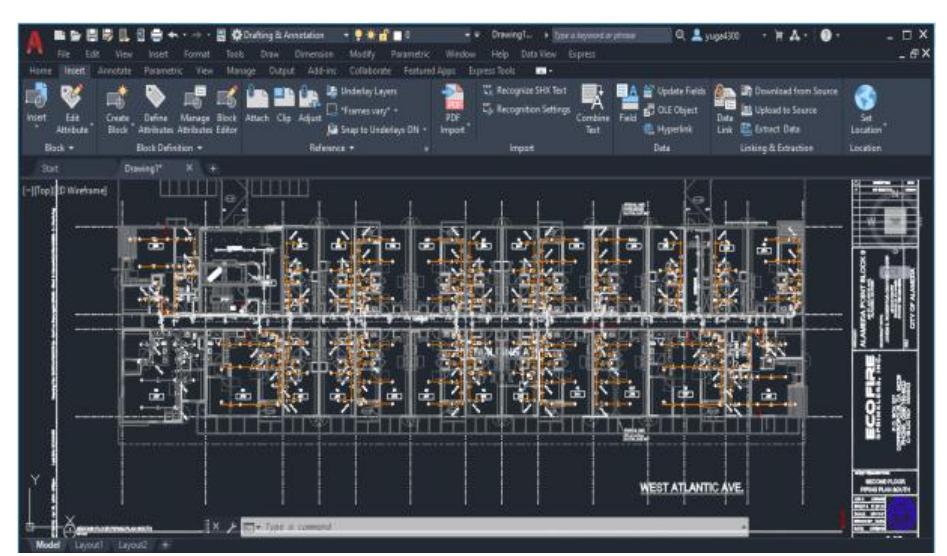The height and width of the screenshot is (556, 947).
Task: Click the search magnifier icon in title bar
Action: pos(680,35)
